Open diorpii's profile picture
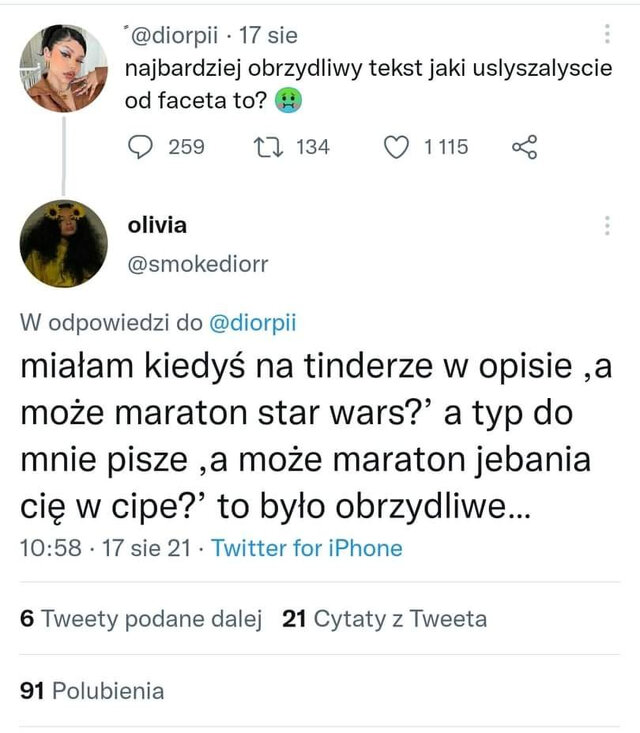 pos(63,68)
